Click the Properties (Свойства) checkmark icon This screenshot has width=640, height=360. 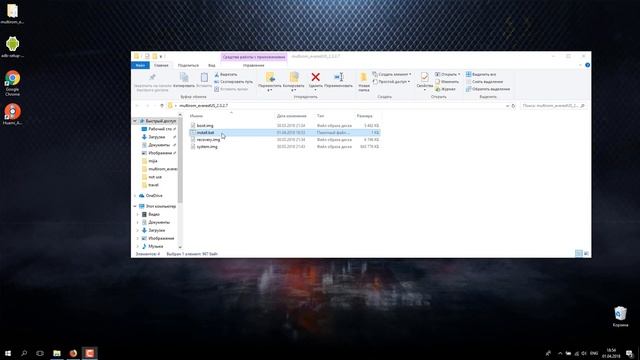pyautogui.click(x=424, y=77)
